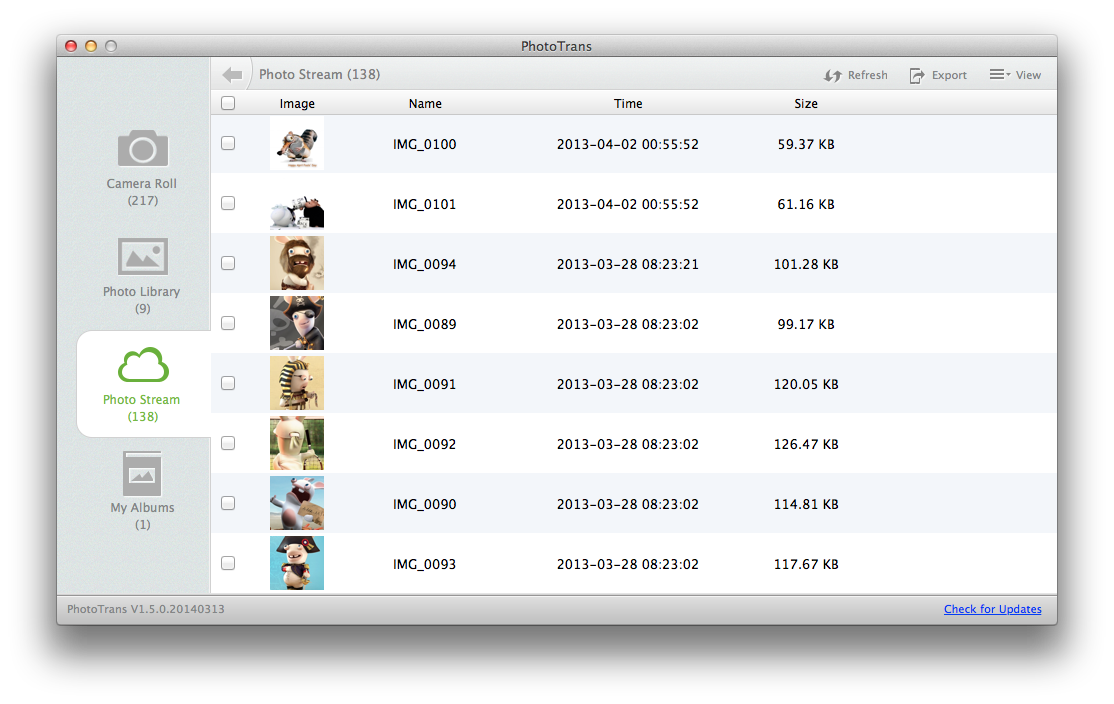Screen dimensions: 1114x704
Task: Click the size value 117.67 KB
Action: click(x=806, y=565)
